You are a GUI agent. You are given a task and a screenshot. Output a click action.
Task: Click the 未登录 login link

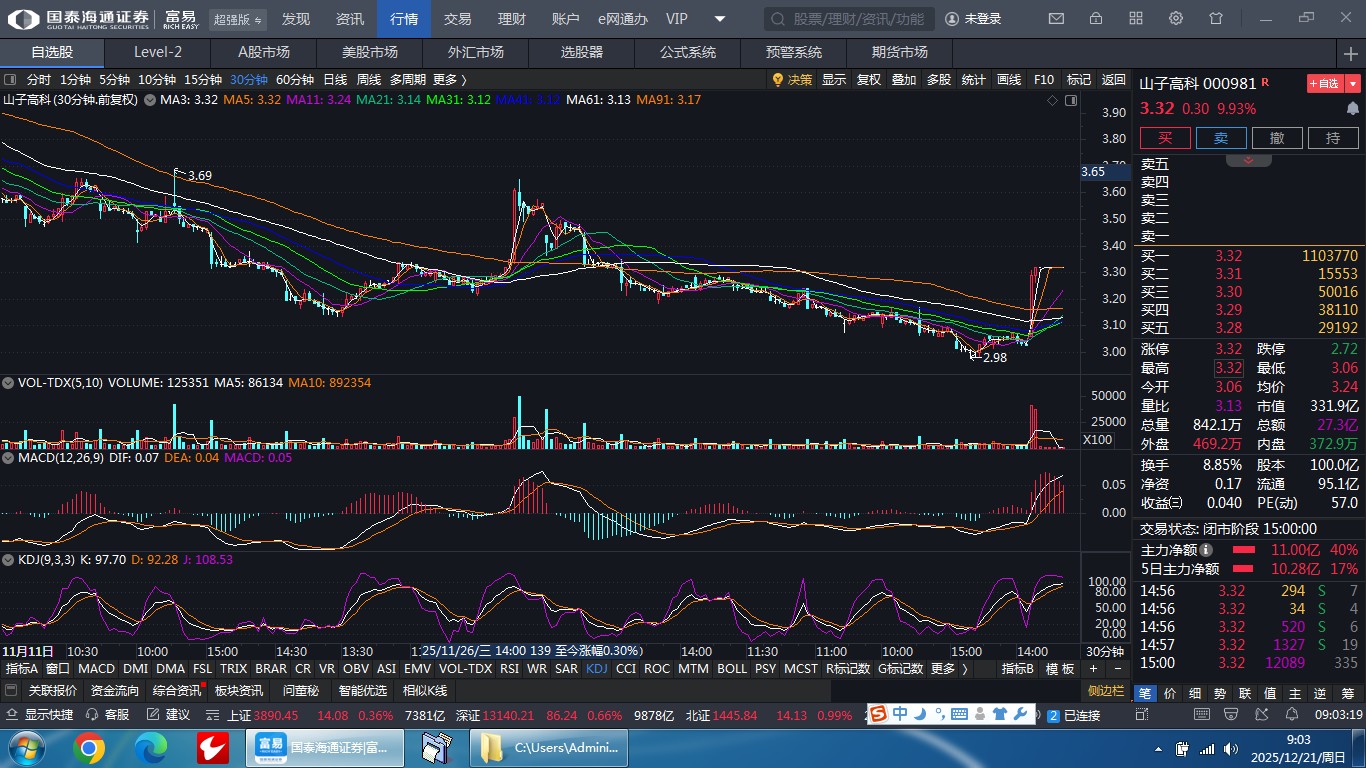coord(973,19)
